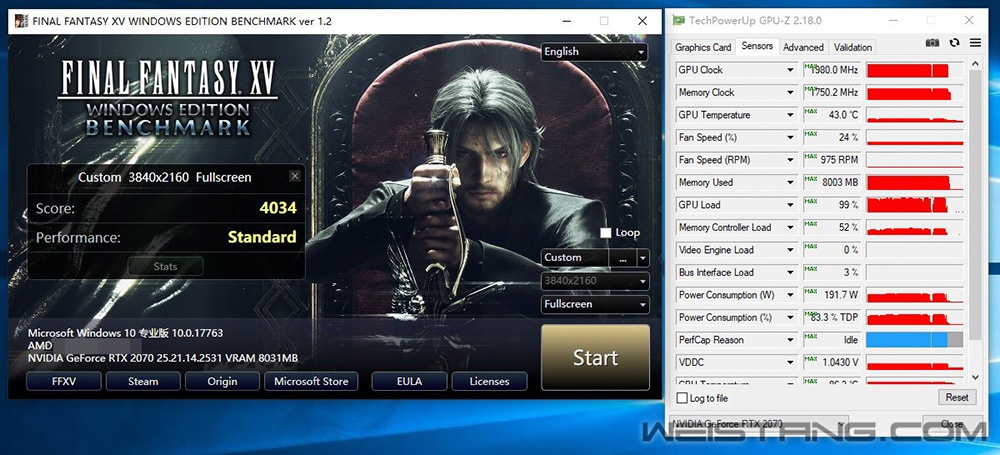Viewport: 1000px width, 455px height.
Task: Open the VDDC sensor dropdown
Action: (791, 362)
